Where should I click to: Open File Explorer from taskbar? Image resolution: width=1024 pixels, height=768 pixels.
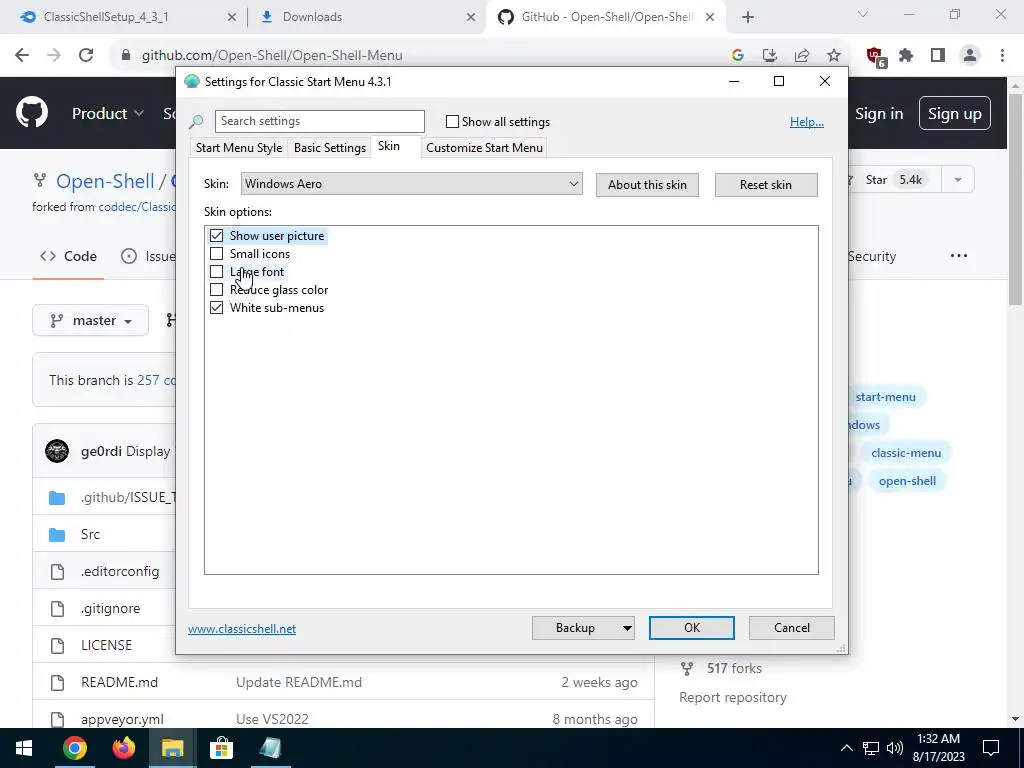click(172, 748)
